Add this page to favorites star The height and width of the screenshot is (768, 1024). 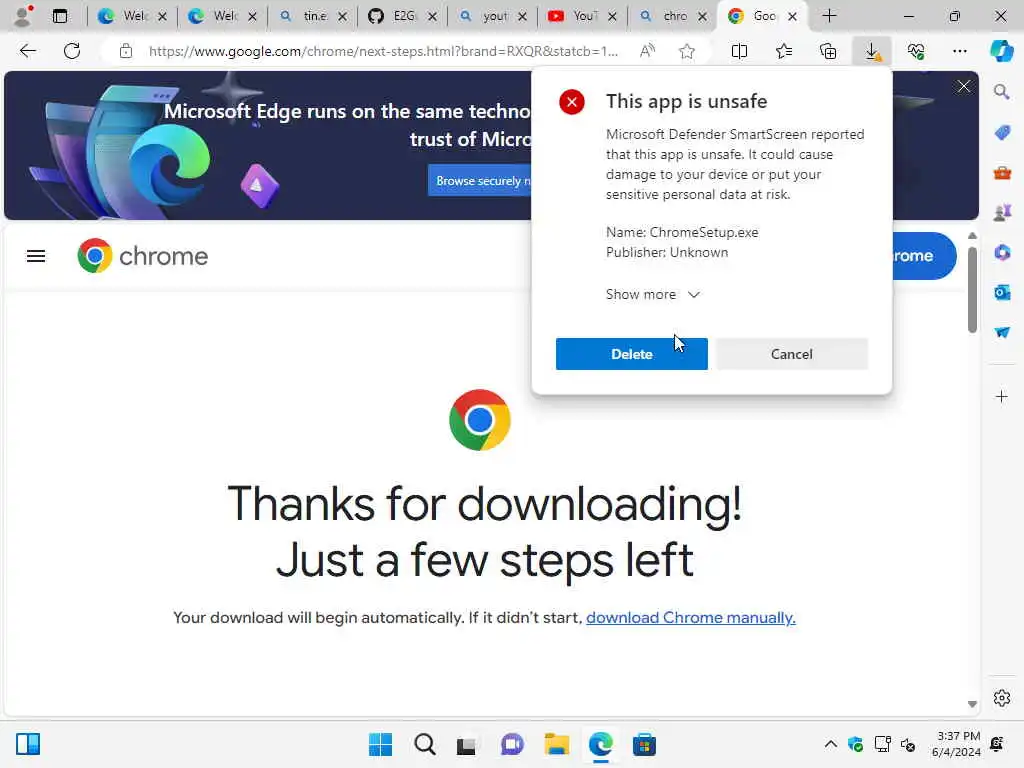(x=686, y=51)
